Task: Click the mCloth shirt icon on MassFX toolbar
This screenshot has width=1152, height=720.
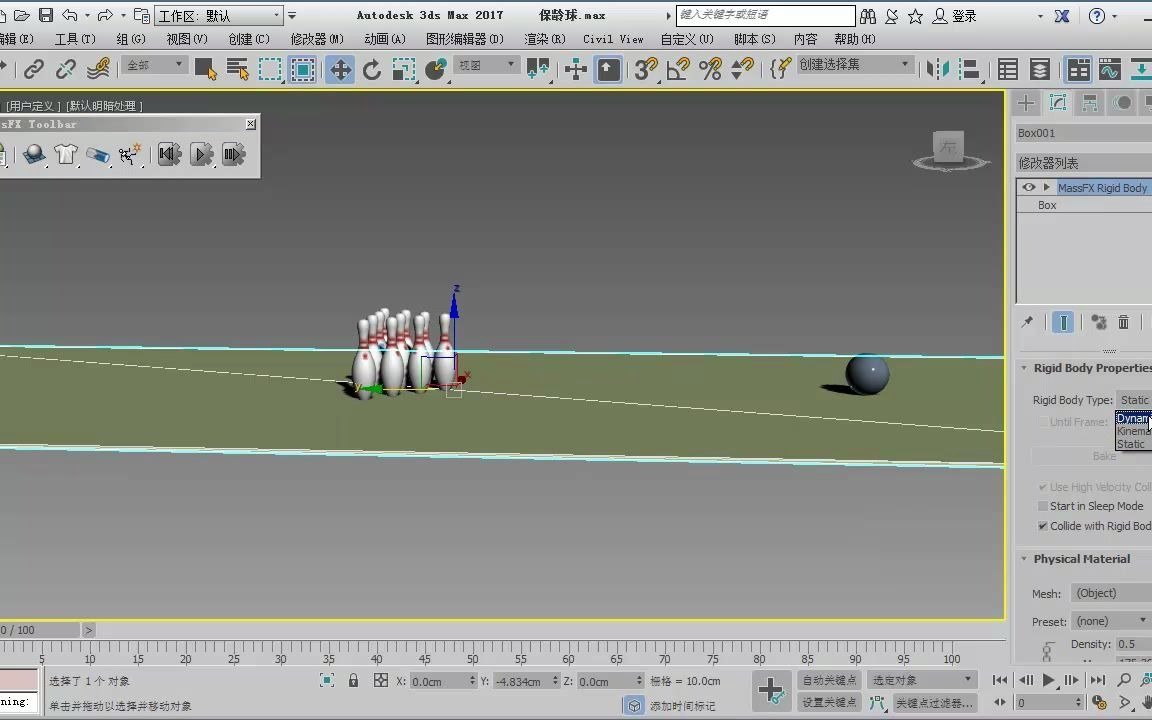Action: tap(65, 154)
